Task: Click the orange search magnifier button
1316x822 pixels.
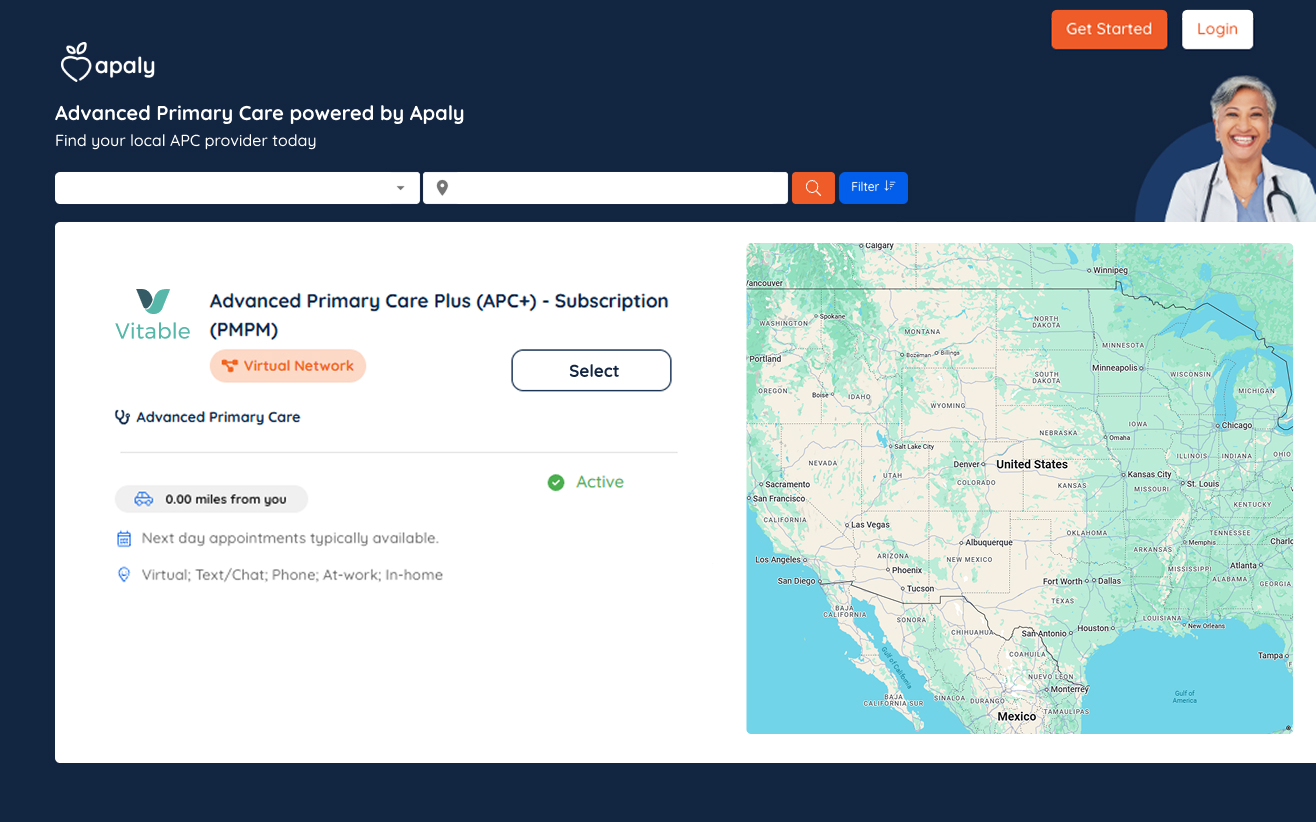Action: tap(813, 188)
